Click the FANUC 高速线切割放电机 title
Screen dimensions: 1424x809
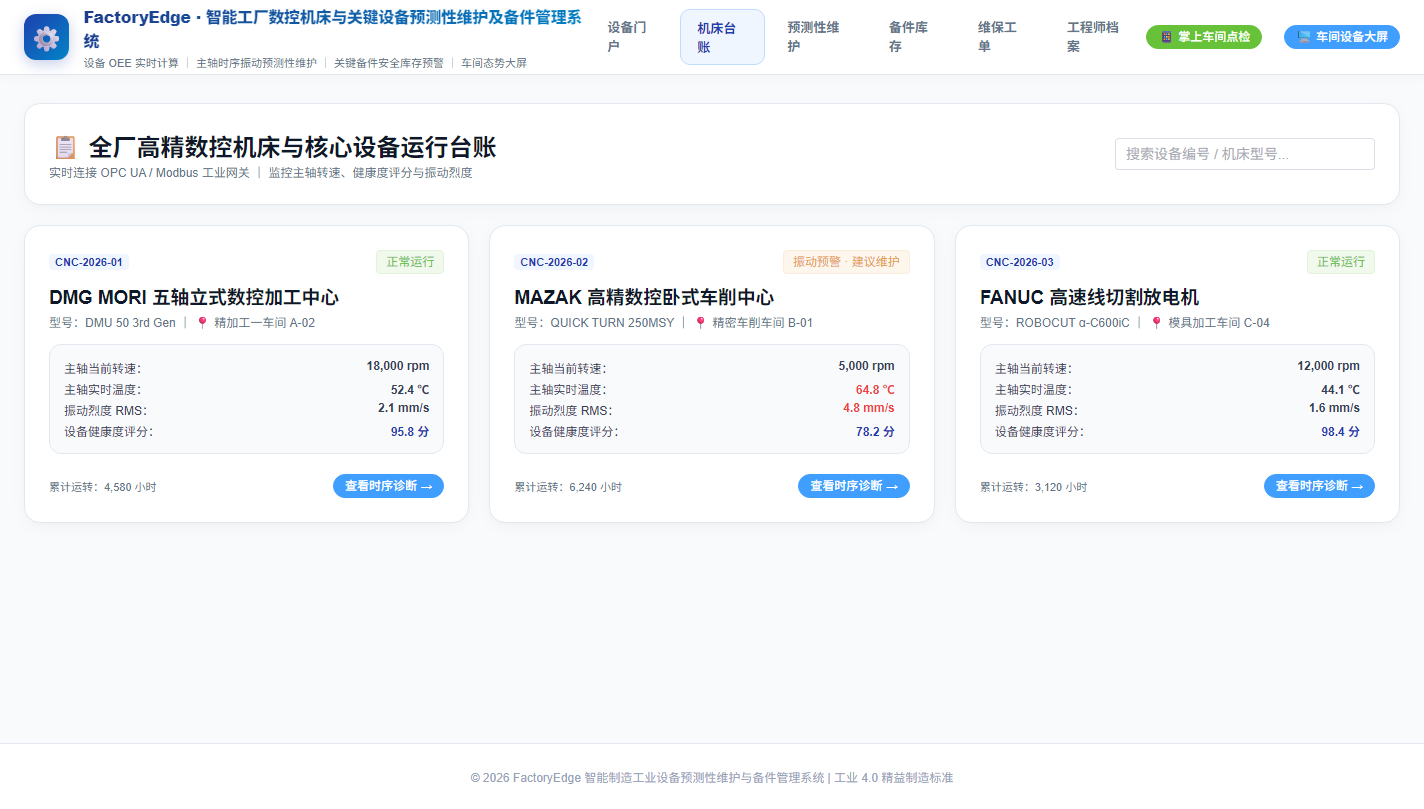[x=1089, y=298]
